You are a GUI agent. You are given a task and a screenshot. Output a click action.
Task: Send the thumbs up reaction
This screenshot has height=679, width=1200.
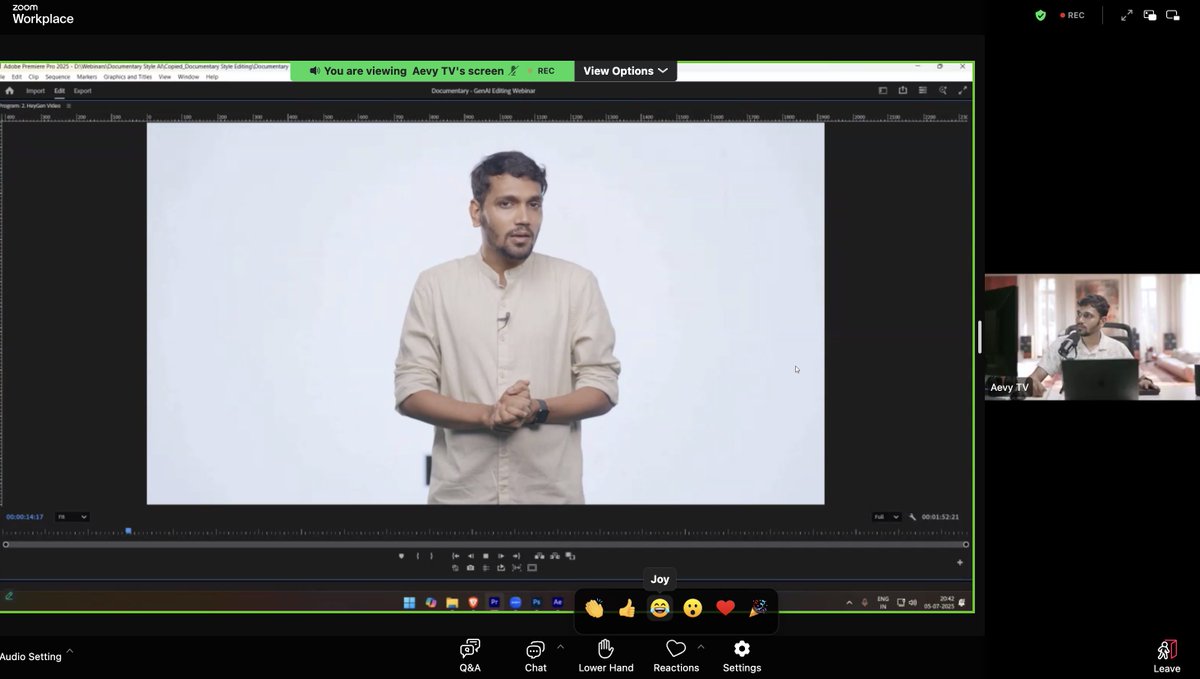click(627, 608)
